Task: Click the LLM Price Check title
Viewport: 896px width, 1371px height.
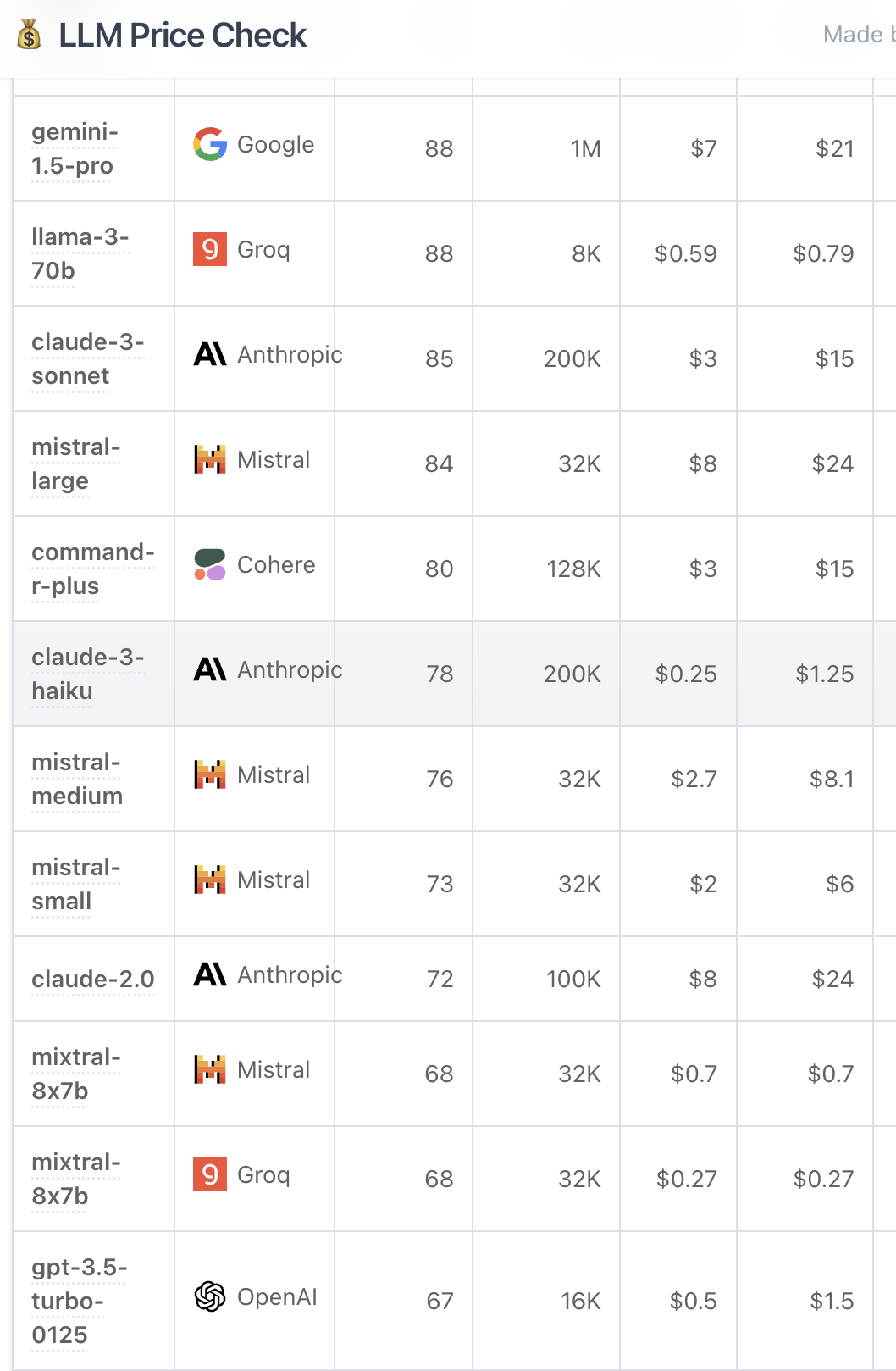Action: (x=182, y=35)
